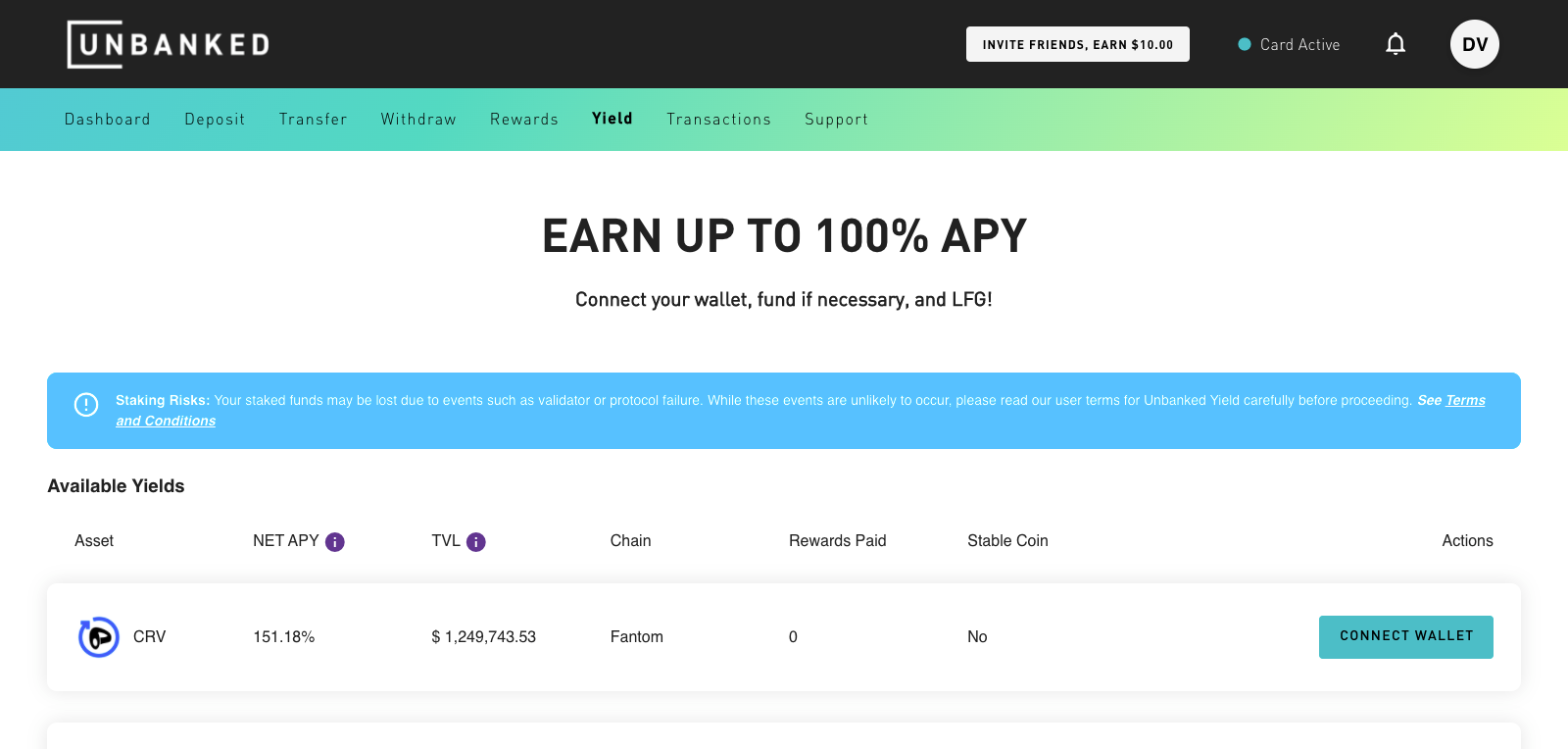Click the staking risks alert icon

[x=86, y=404]
